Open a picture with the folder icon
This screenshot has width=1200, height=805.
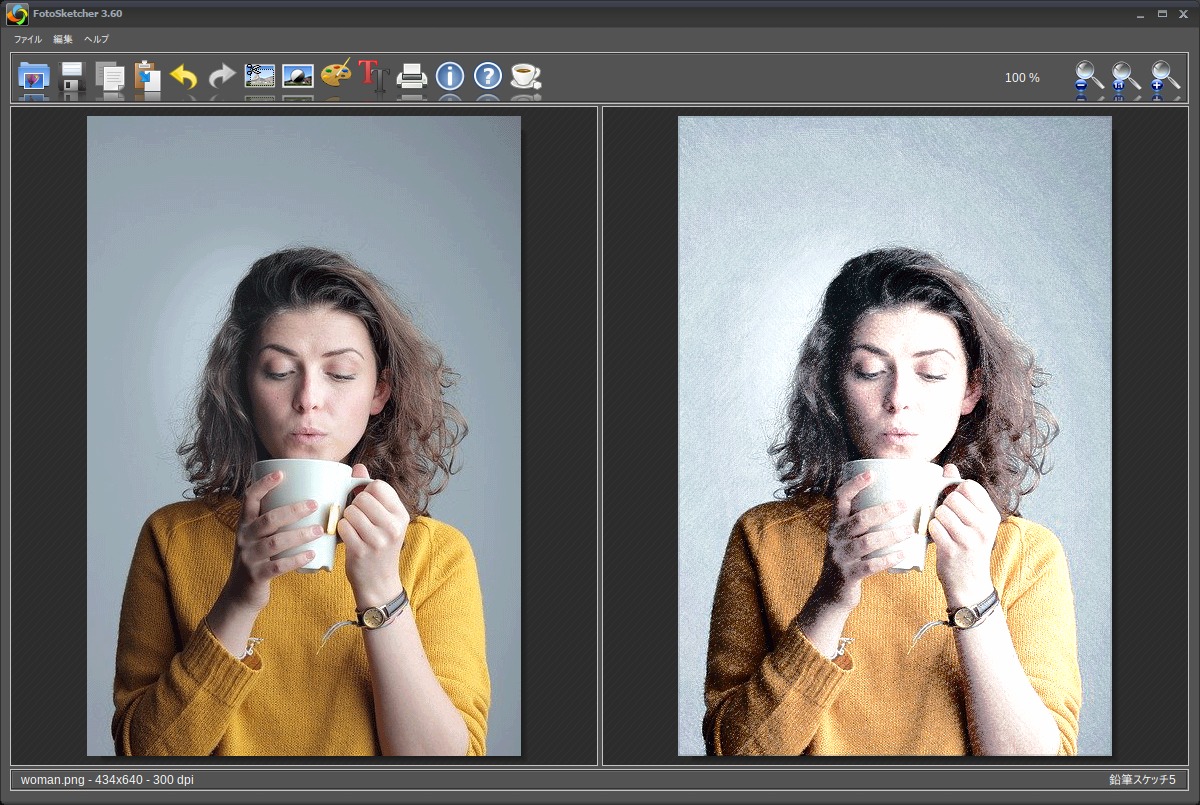[34, 76]
